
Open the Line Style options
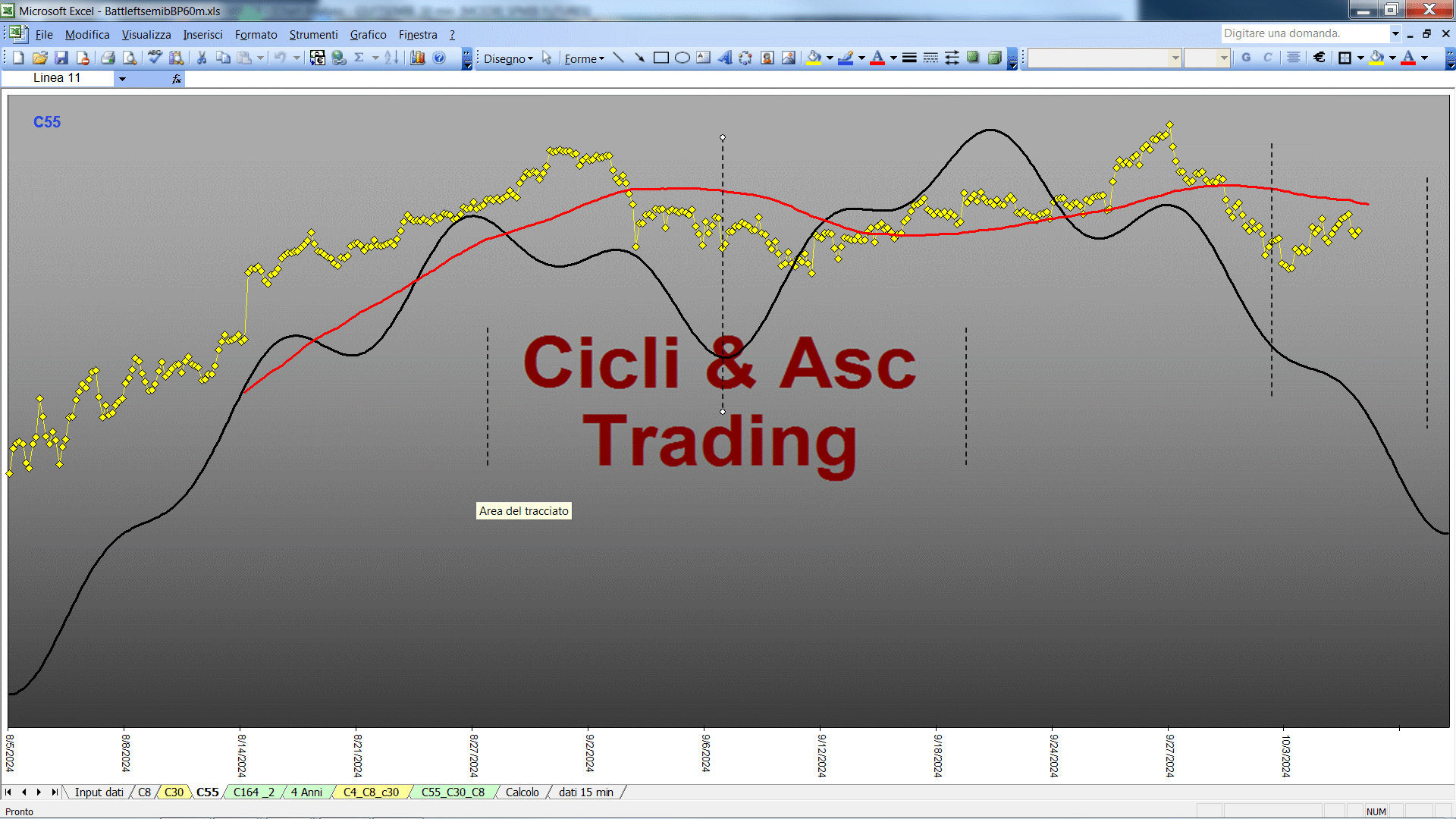tap(909, 58)
